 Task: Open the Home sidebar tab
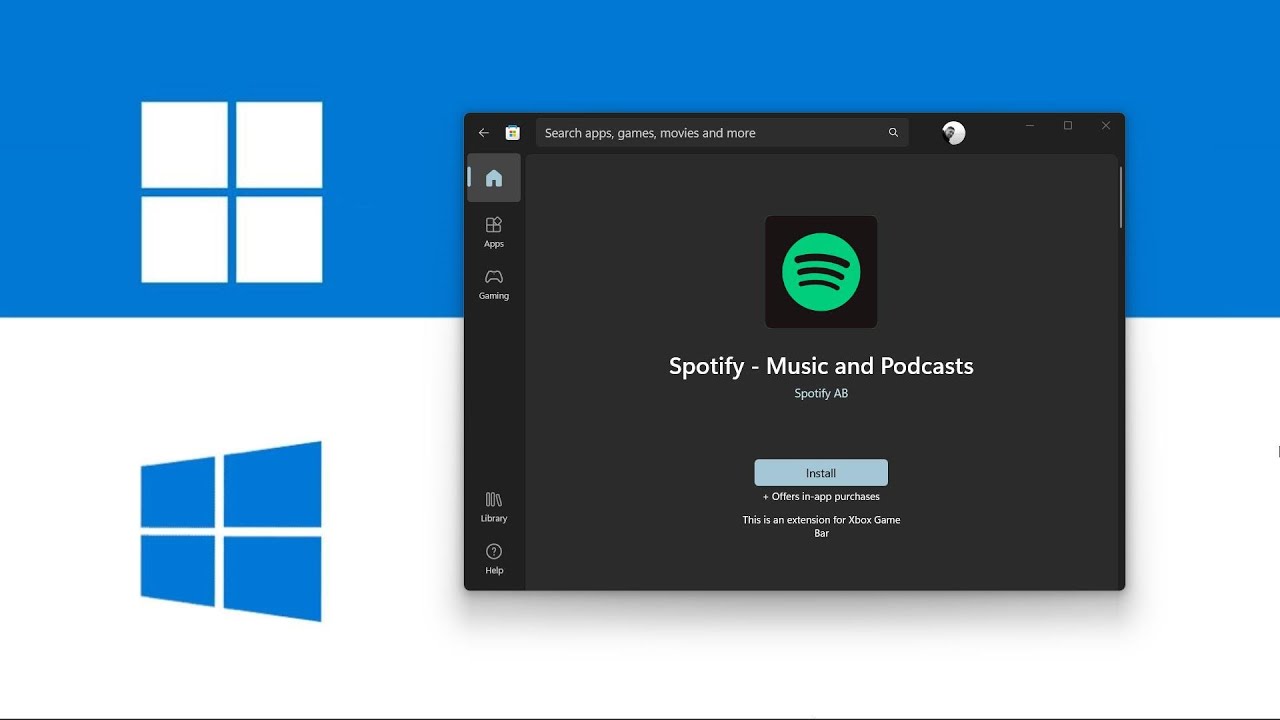pyautogui.click(x=494, y=178)
